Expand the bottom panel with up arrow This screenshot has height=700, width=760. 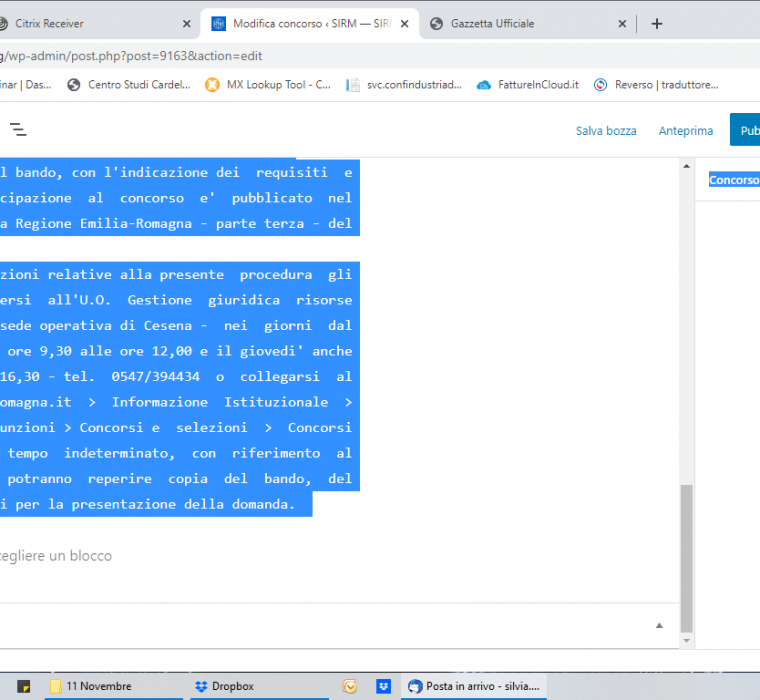659,626
